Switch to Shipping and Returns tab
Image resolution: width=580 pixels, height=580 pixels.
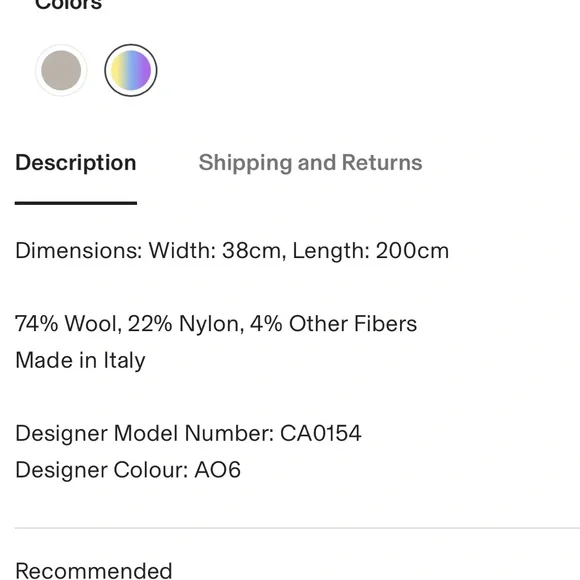tap(310, 163)
